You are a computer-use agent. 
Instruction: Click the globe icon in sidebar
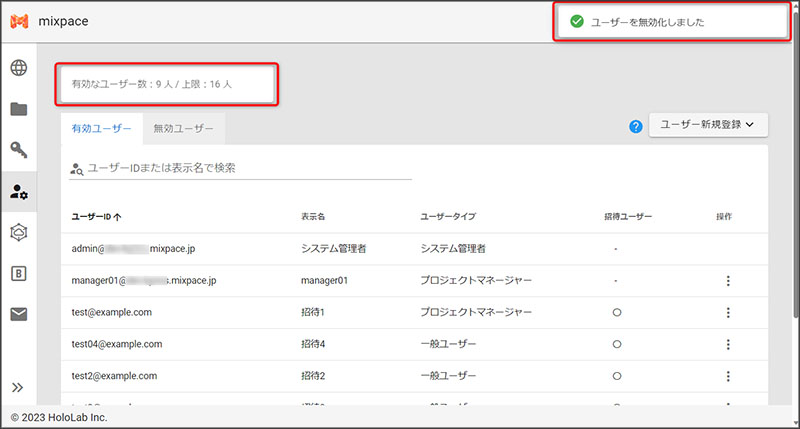(x=19, y=69)
